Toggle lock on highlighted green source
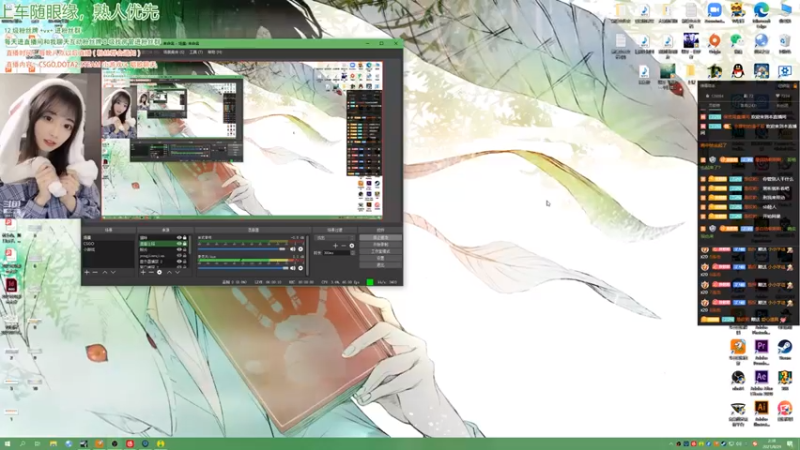This screenshot has height=450, width=800. (x=185, y=244)
